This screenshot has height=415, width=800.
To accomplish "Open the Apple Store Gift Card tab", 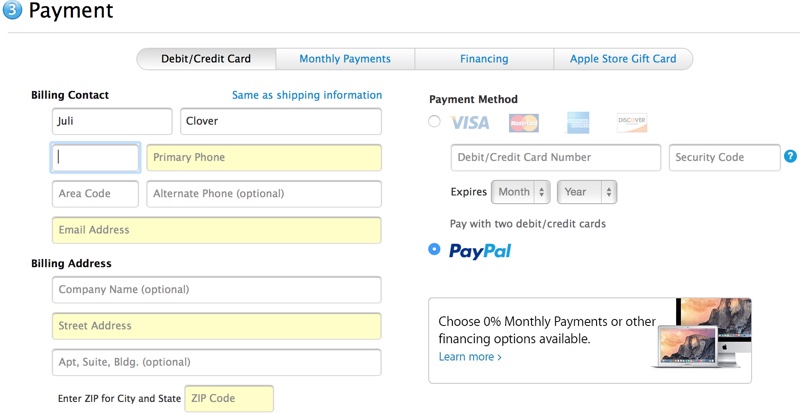I will coord(623,59).
